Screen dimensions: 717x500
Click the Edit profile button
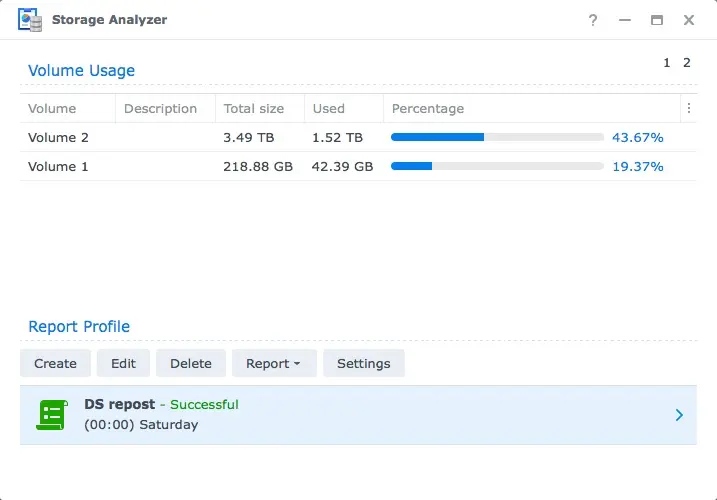(x=123, y=363)
